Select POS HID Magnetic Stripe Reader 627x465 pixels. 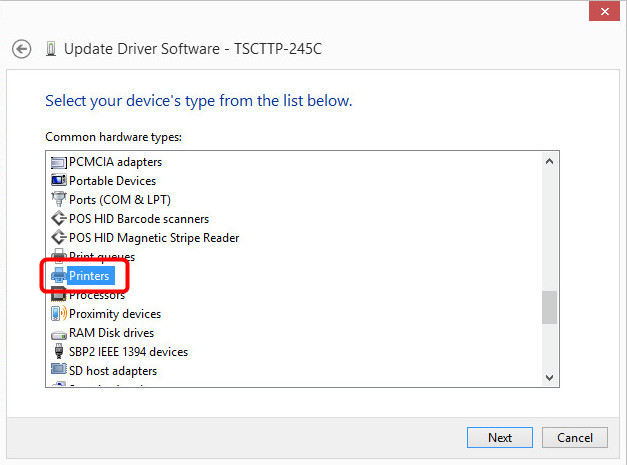click(x=153, y=238)
